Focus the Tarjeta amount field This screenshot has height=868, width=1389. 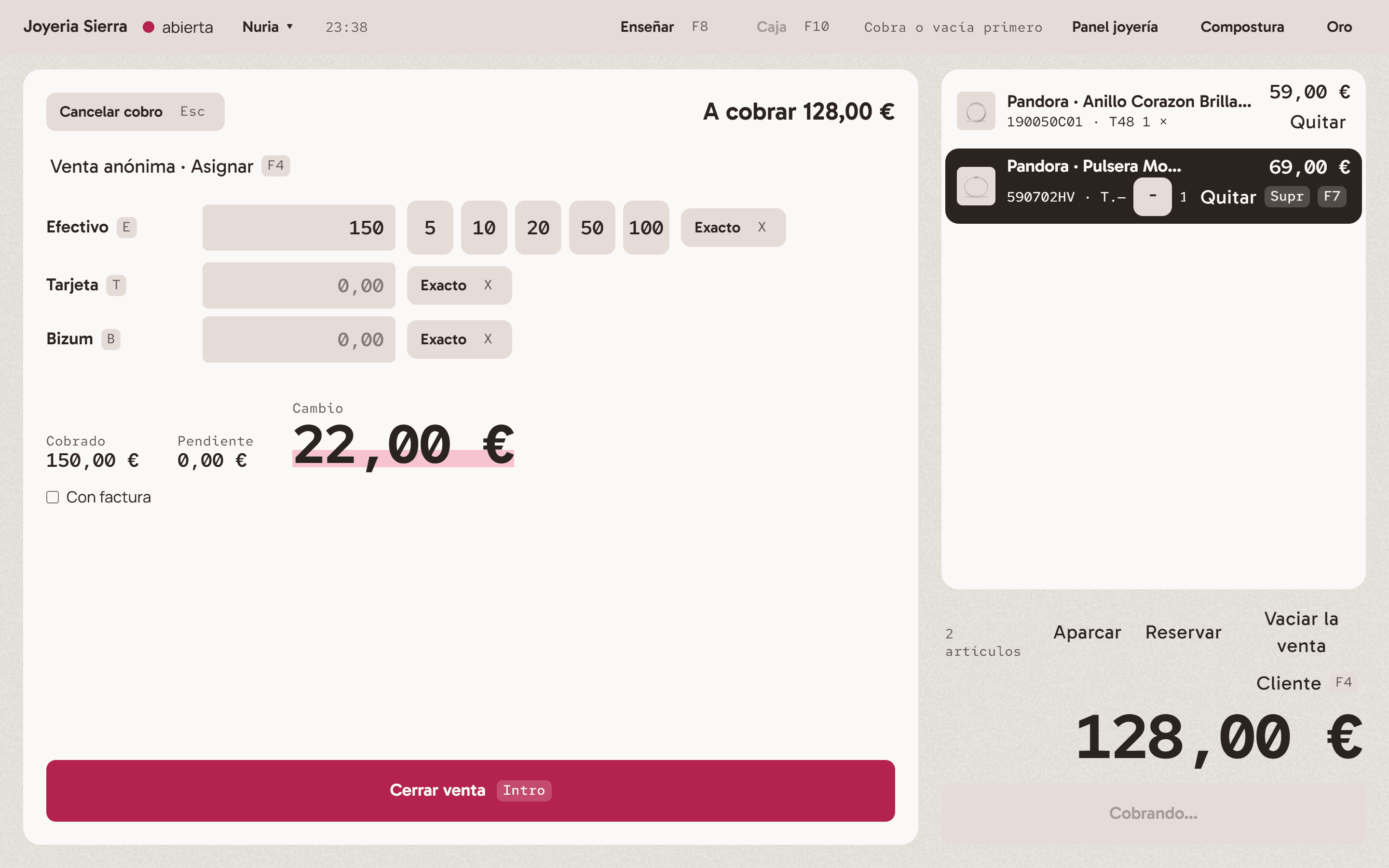299,285
